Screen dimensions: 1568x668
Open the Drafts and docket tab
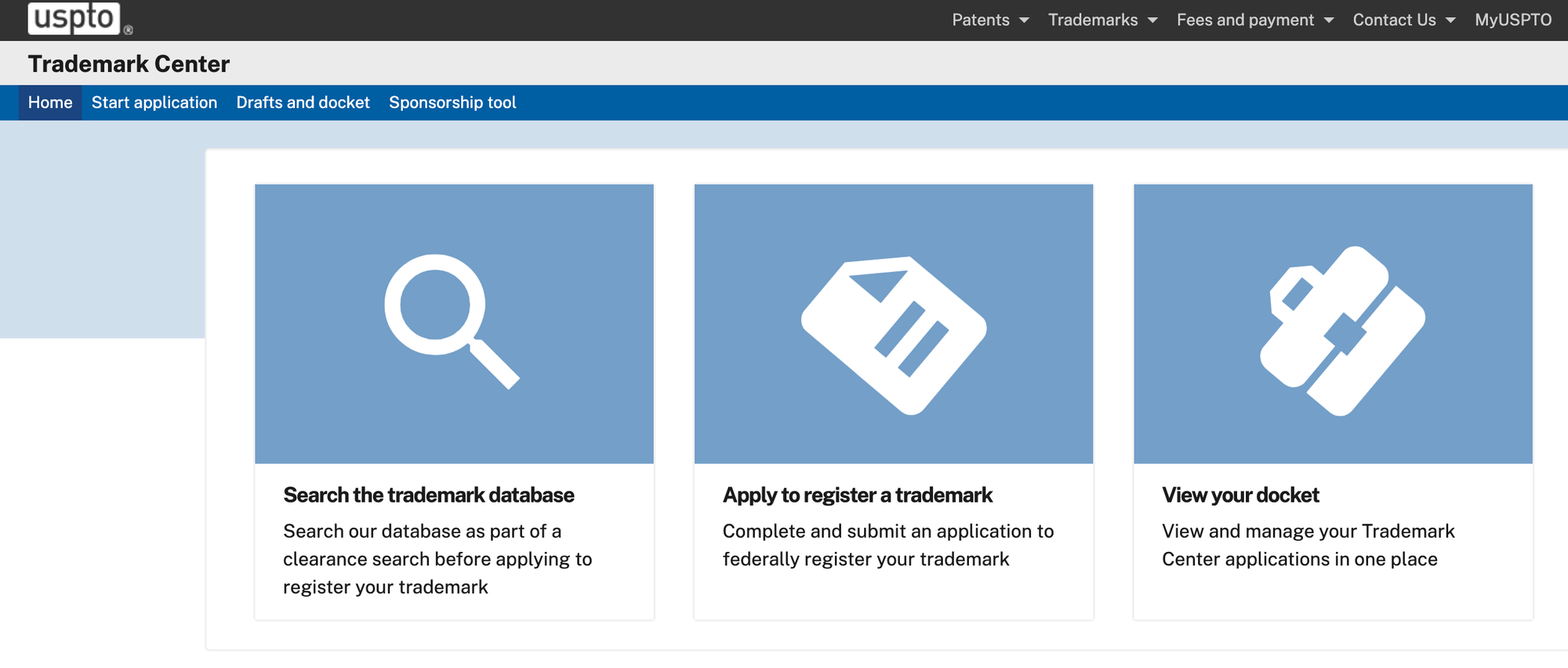[303, 103]
